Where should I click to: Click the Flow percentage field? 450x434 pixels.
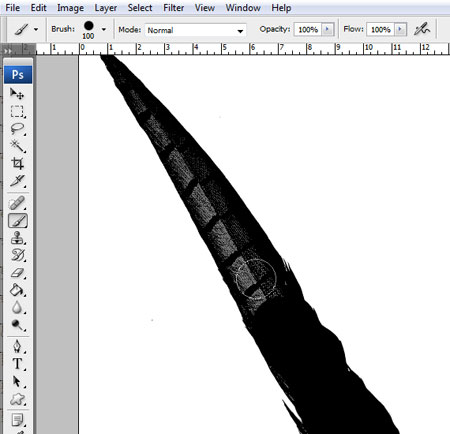(x=380, y=30)
